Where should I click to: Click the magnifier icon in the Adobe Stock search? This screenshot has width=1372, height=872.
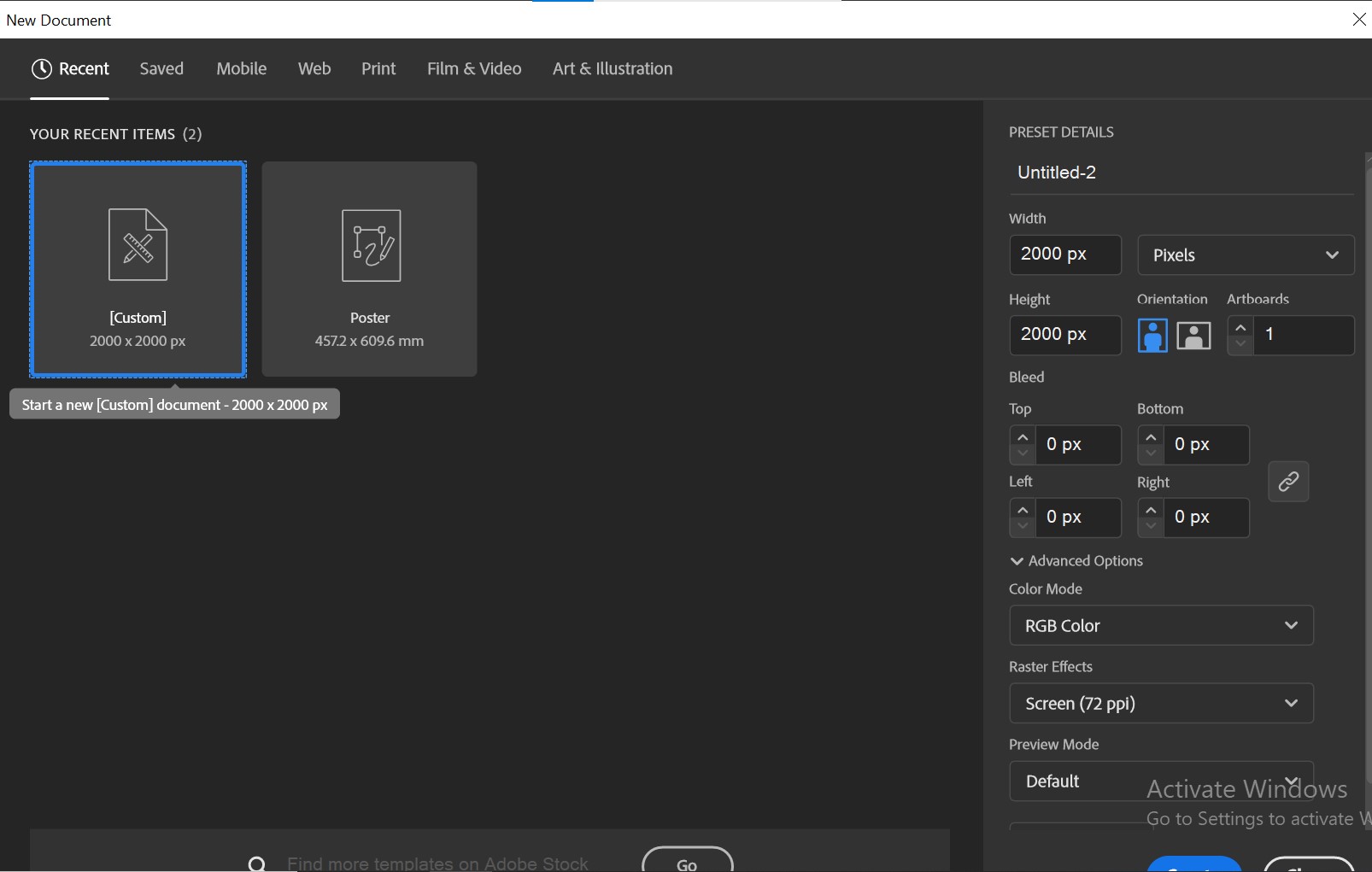pos(257,863)
